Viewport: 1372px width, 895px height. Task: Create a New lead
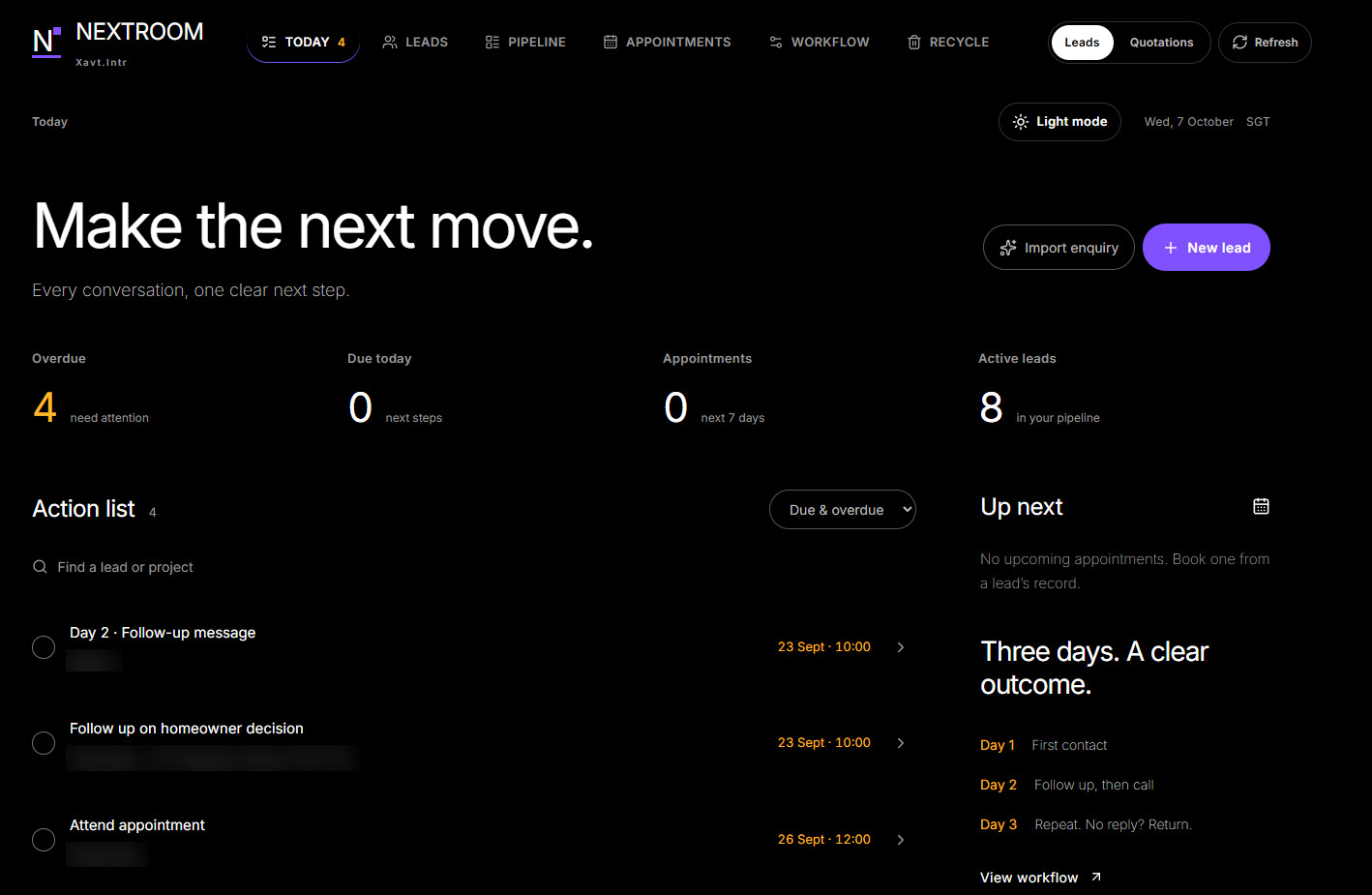pos(1207,248)
